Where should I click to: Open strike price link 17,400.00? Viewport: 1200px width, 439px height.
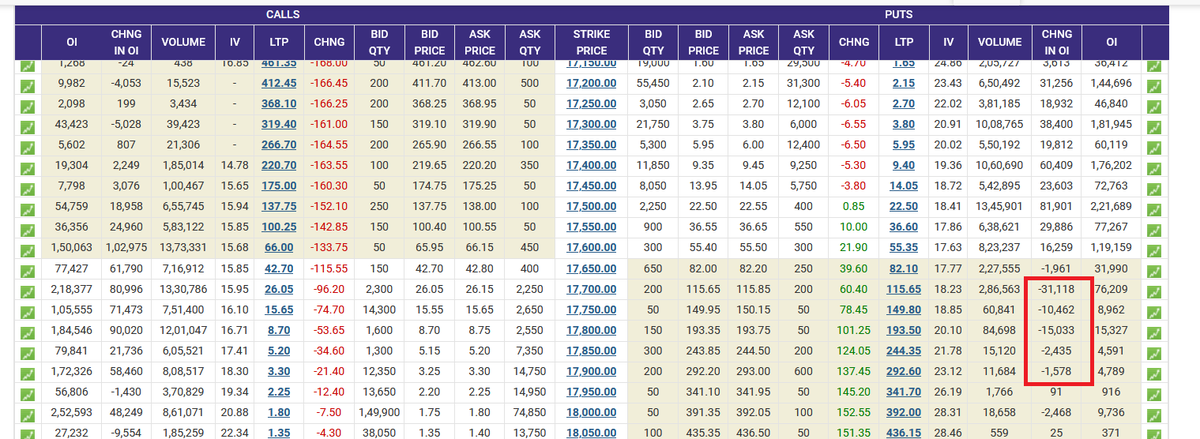(590, 164)
